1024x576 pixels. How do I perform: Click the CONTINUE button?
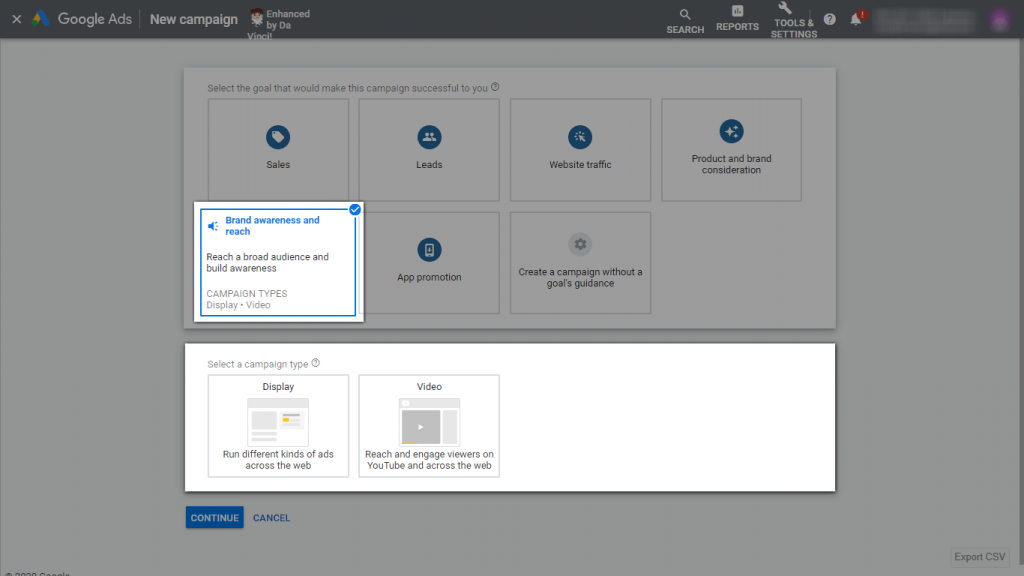tap(214, 517)
